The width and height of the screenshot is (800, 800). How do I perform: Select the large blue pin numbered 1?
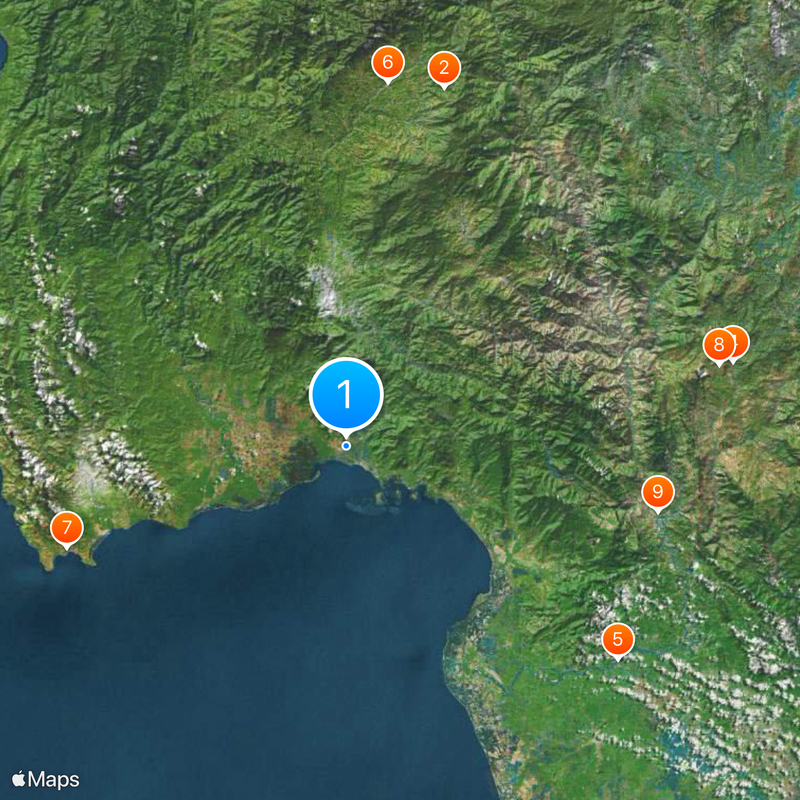click(346, 395)
